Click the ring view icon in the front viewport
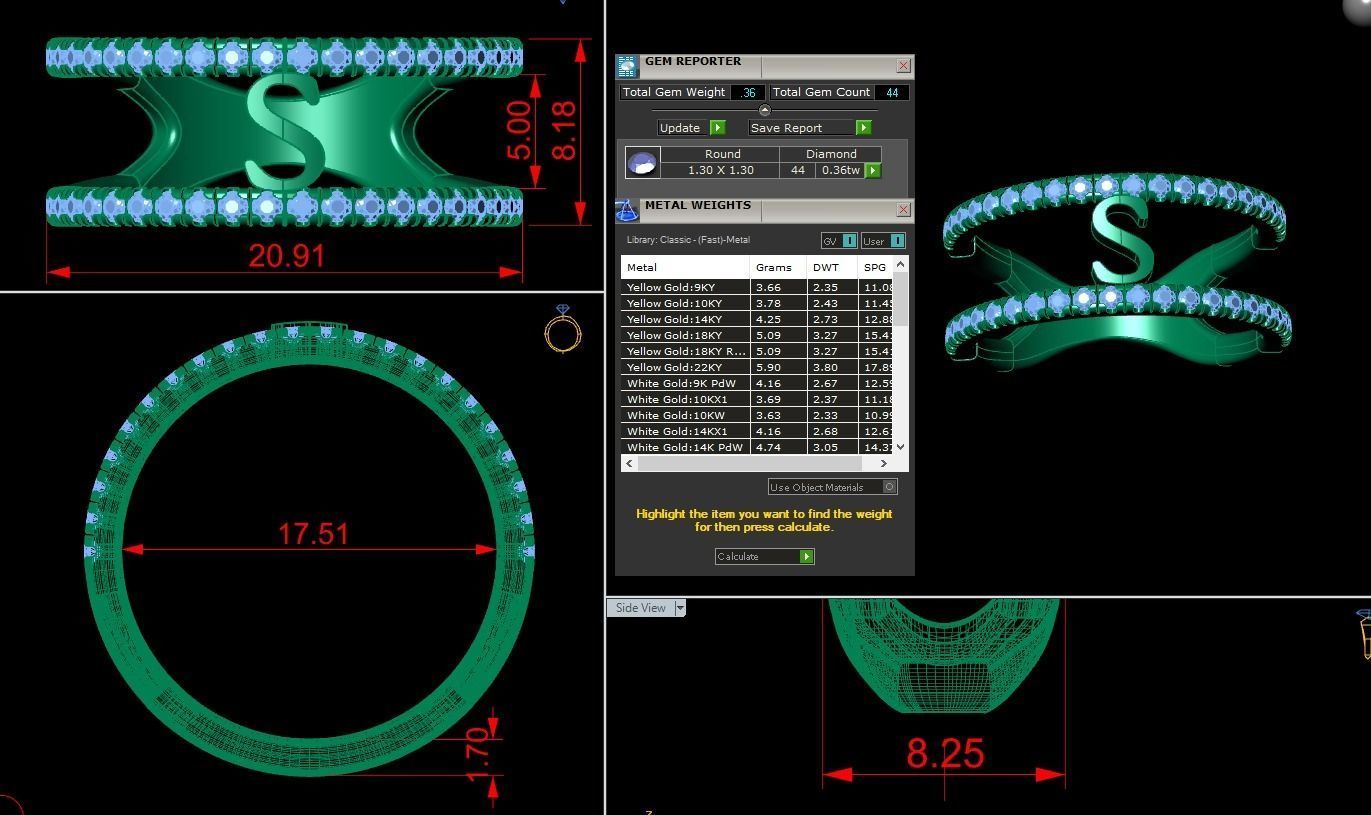Image resolution: width=1371 pixels, height=815 pixels. click(x=563, y=328)
